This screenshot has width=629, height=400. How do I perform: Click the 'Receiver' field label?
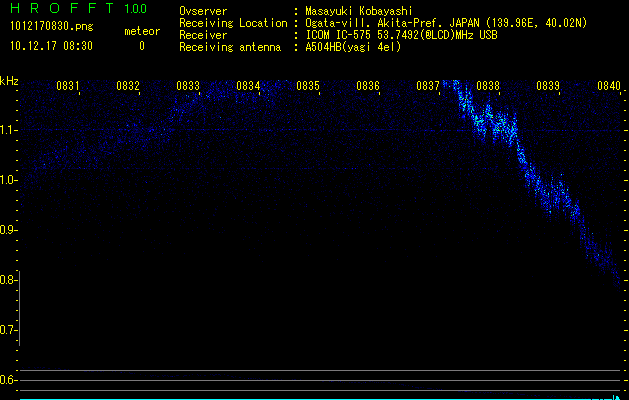[203, 35]
